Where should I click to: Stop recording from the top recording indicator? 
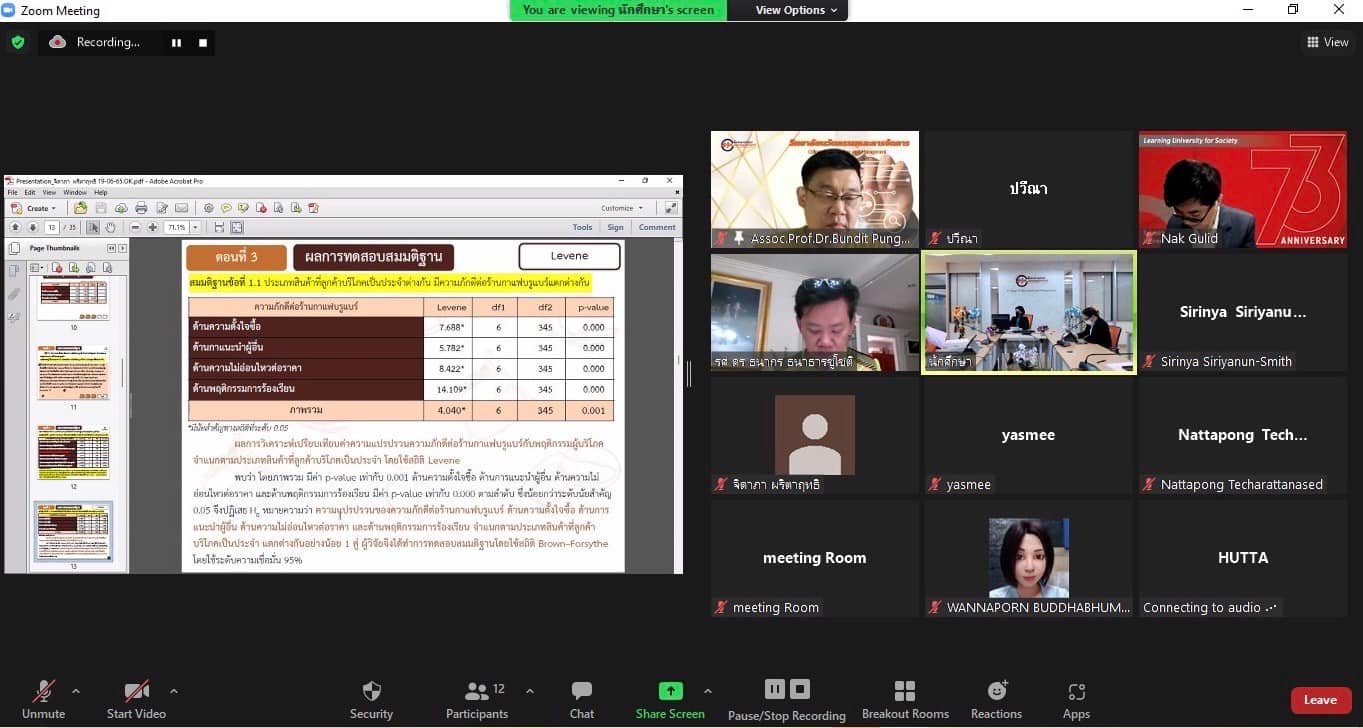[203, 43]
